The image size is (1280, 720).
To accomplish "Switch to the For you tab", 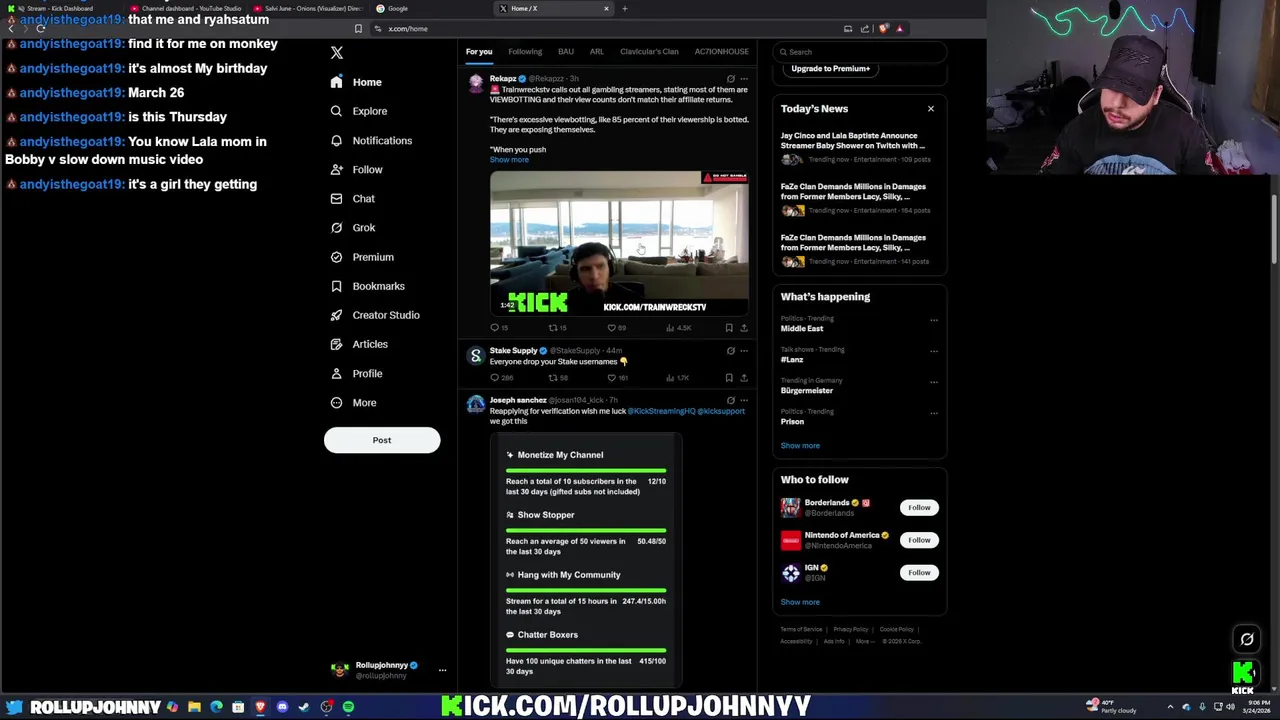I will pyautogui.click(x=479, y=52).
